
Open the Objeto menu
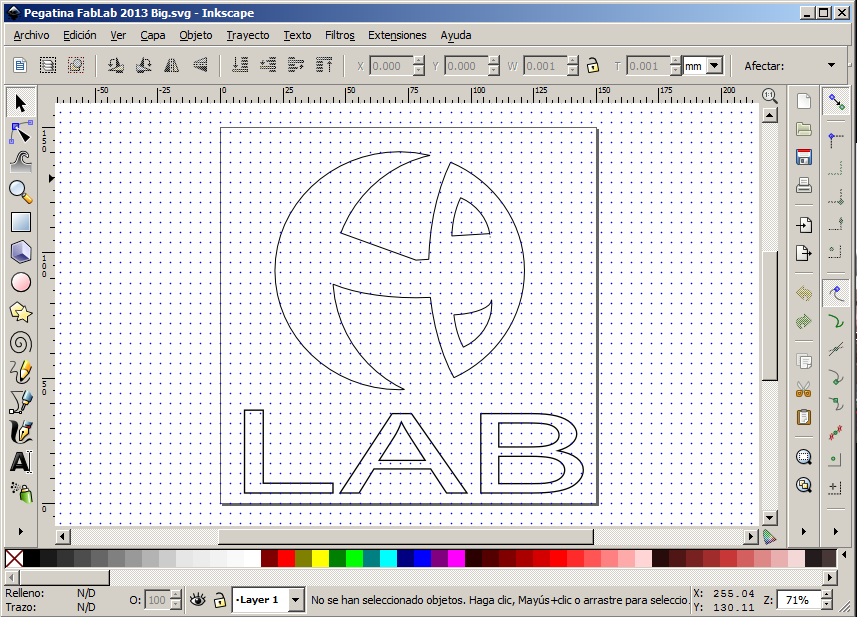click(196, 35)
